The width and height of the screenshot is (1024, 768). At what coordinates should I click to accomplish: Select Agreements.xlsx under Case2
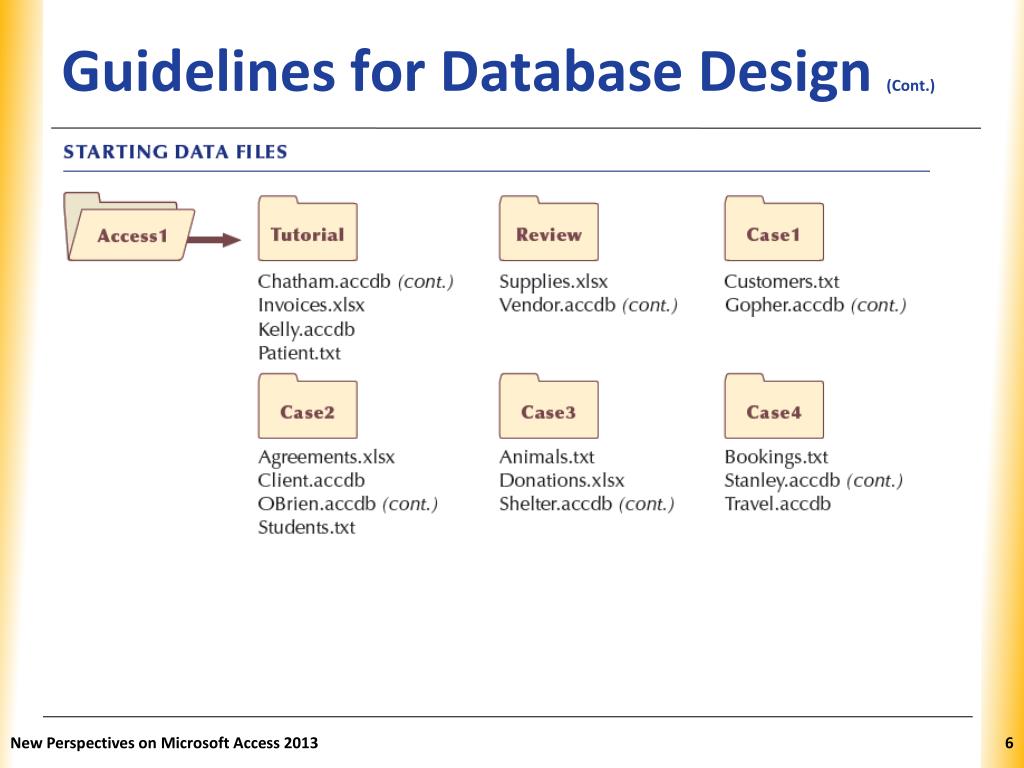(x=326, y=457)
